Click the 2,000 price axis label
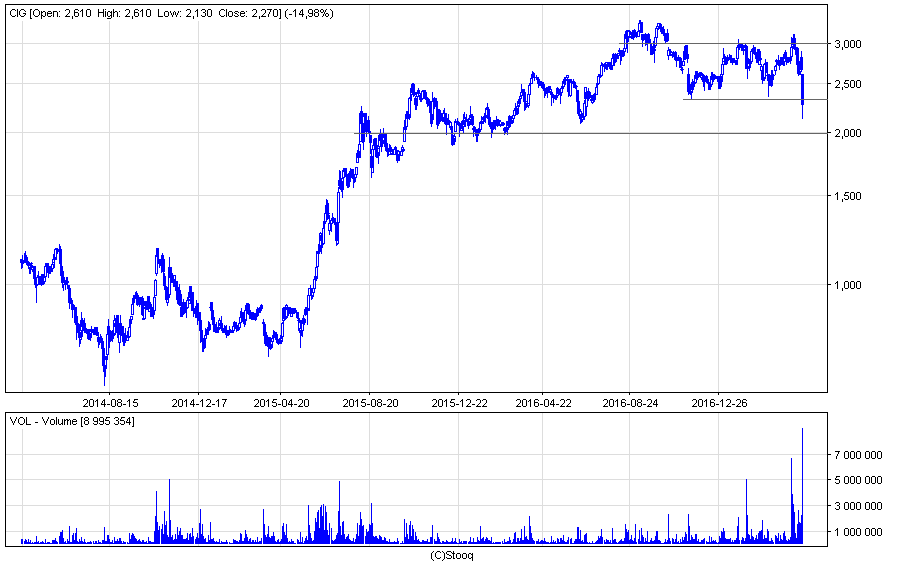Viewport: 900px width, 563px height. (847, 133)
